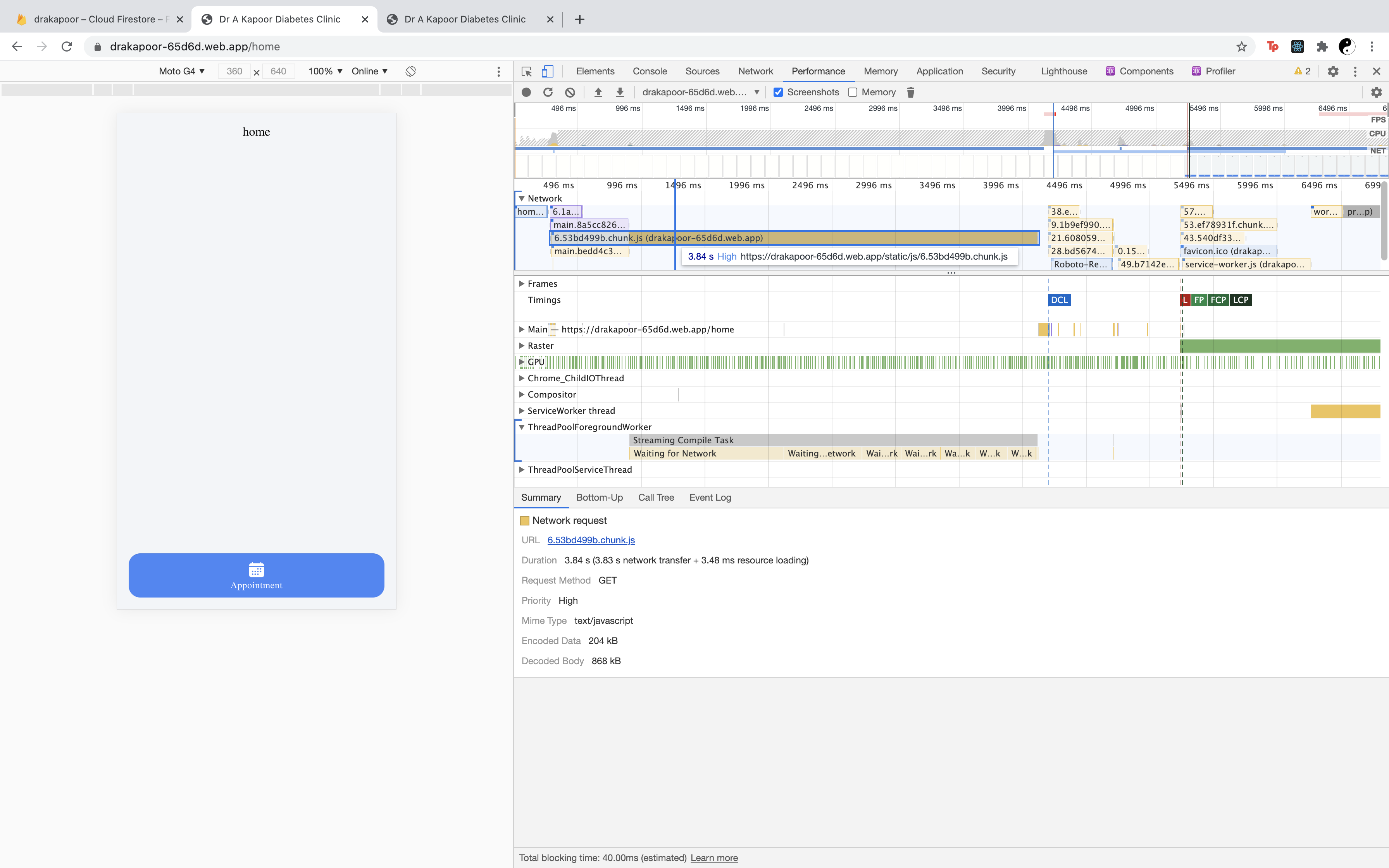Toggle the device toolbar icon

[548, 71]
